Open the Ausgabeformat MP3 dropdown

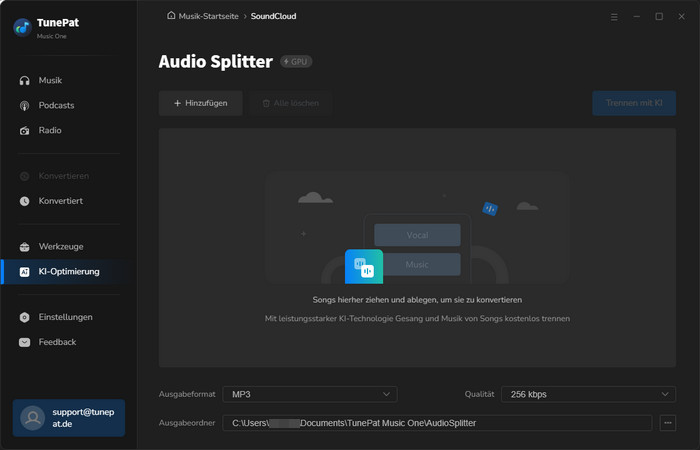[x=310, y=394]
